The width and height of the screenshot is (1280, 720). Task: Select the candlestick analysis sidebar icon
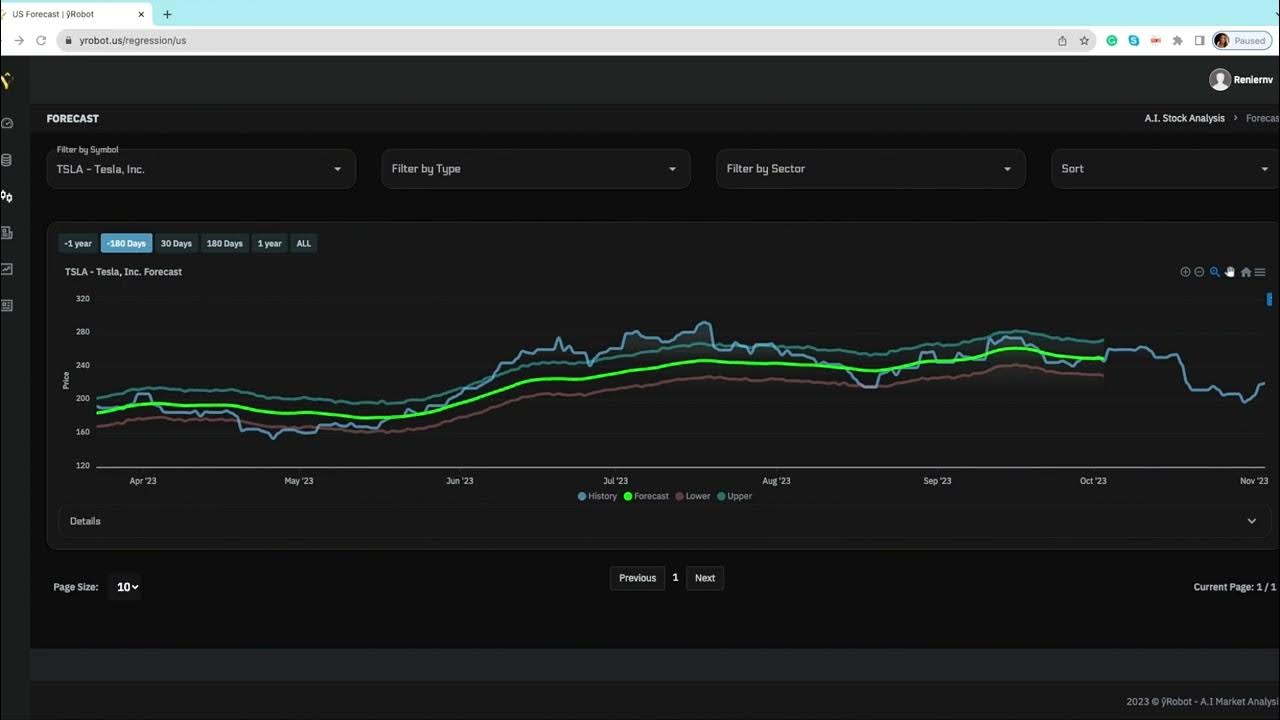[7, 197]
